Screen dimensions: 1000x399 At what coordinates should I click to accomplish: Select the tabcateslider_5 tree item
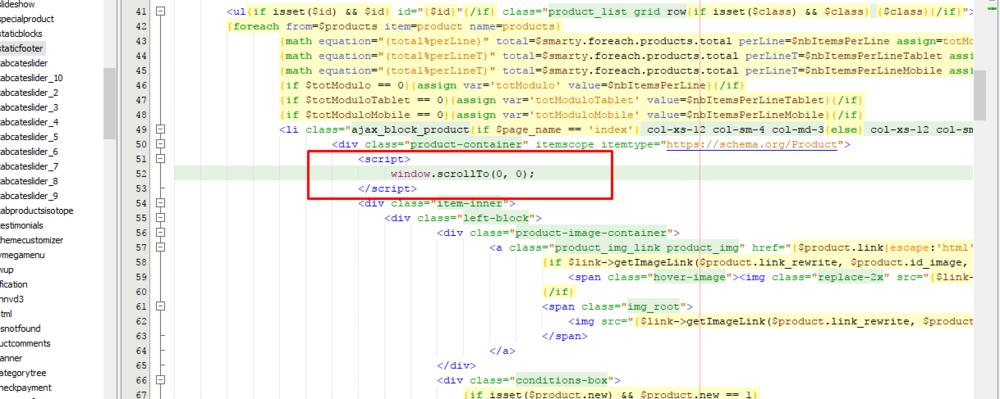(x=29, y=136)
